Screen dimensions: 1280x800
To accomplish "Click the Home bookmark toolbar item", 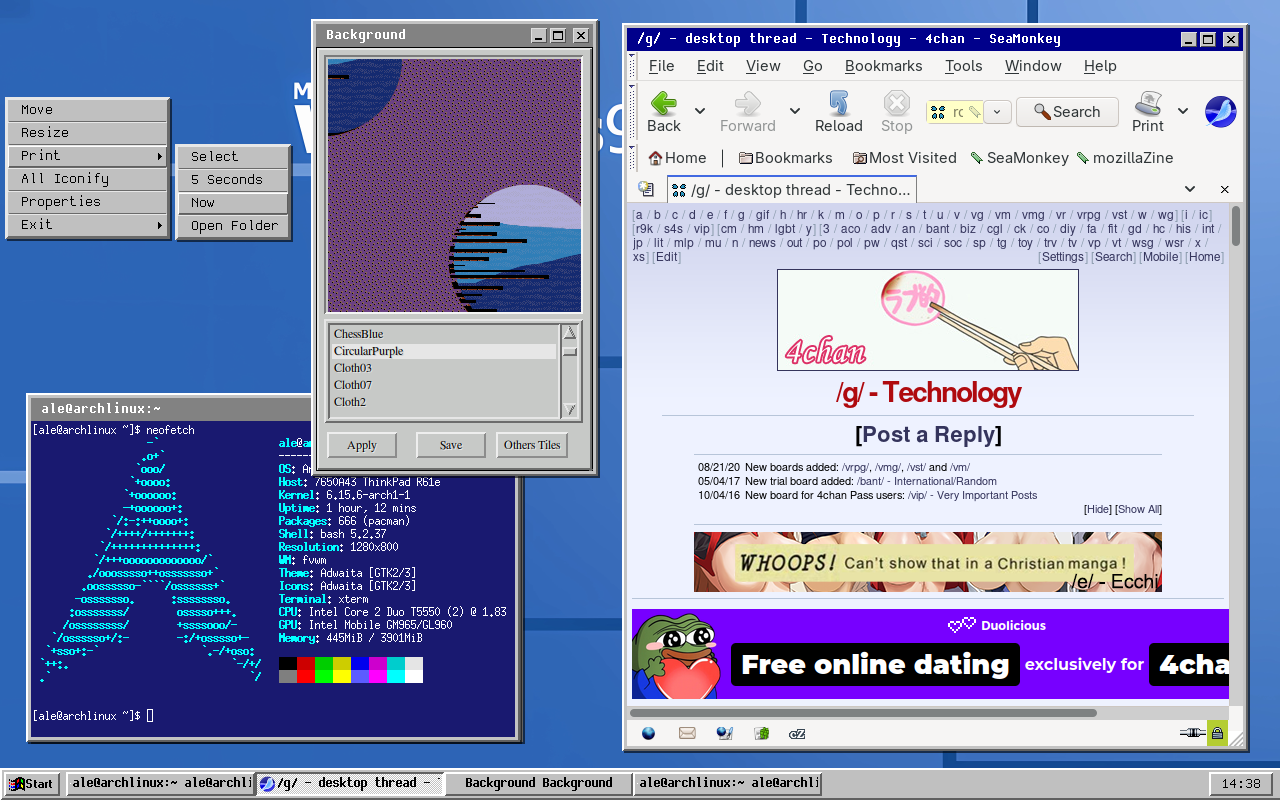I will pyautogui.click(x=677, y=158).
